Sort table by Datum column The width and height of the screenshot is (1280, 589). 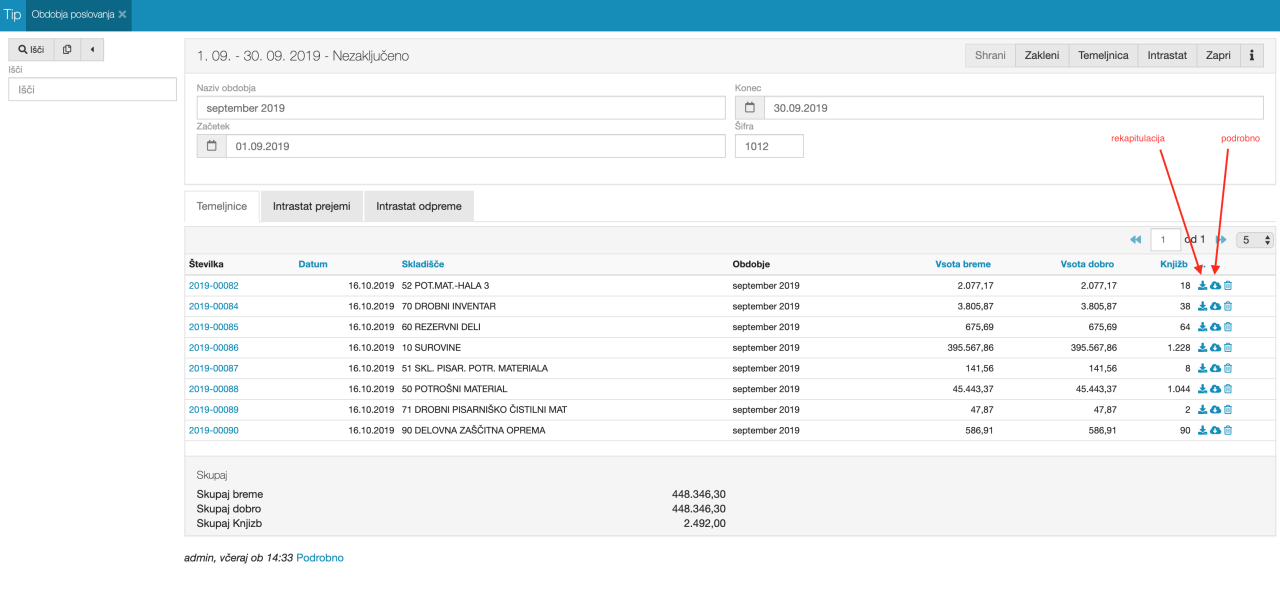[x=313, y=264]
